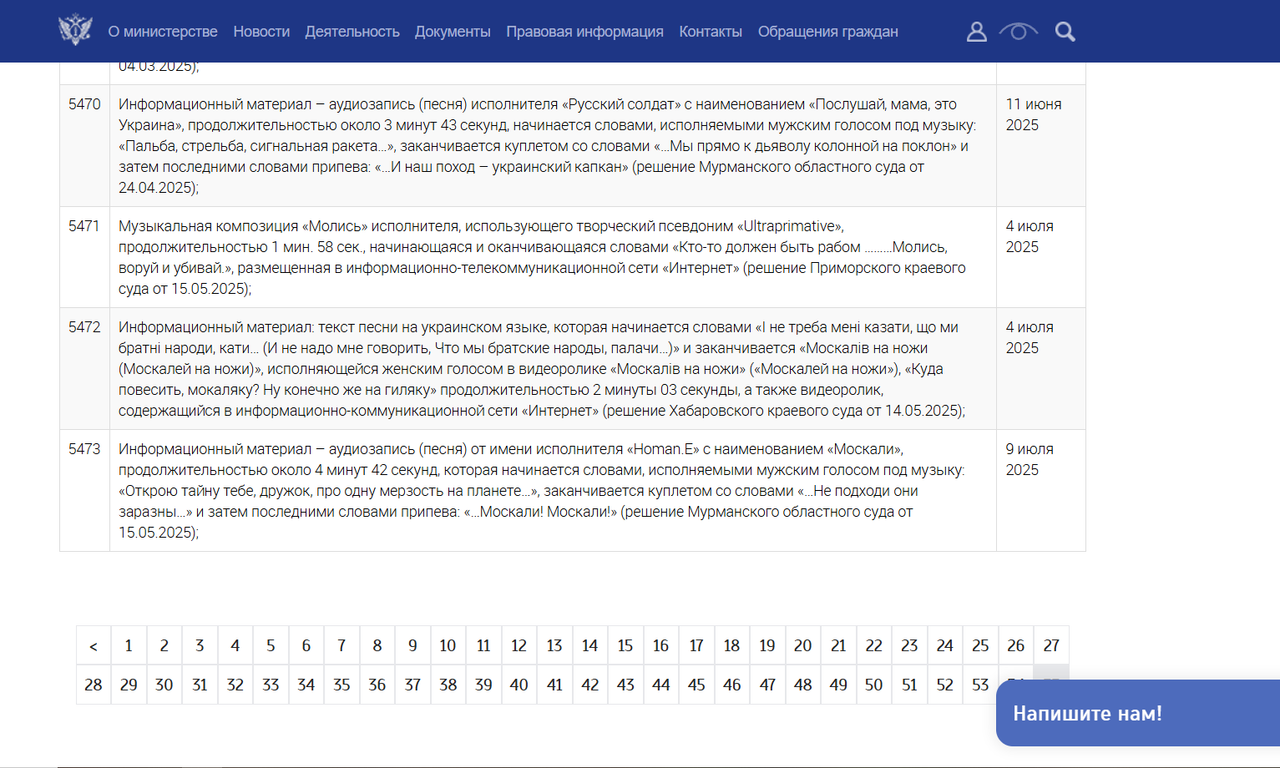Open the «Обращения граждан» menu item
This screenshot has height=768, width=1280.
[x=828, y=31]
